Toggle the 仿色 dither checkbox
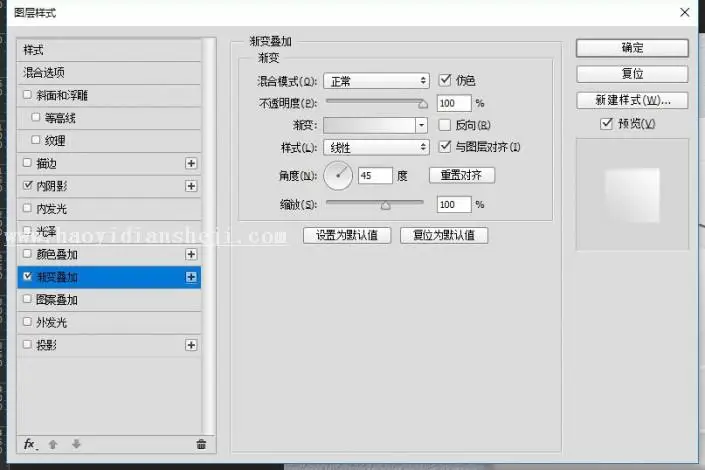The width and height of the screenshot is (705, 470). click(x=445, y=80)
